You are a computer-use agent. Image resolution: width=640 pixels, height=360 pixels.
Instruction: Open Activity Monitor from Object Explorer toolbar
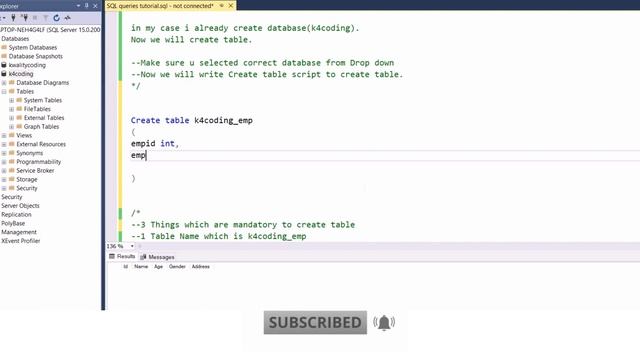pos(67,18)
